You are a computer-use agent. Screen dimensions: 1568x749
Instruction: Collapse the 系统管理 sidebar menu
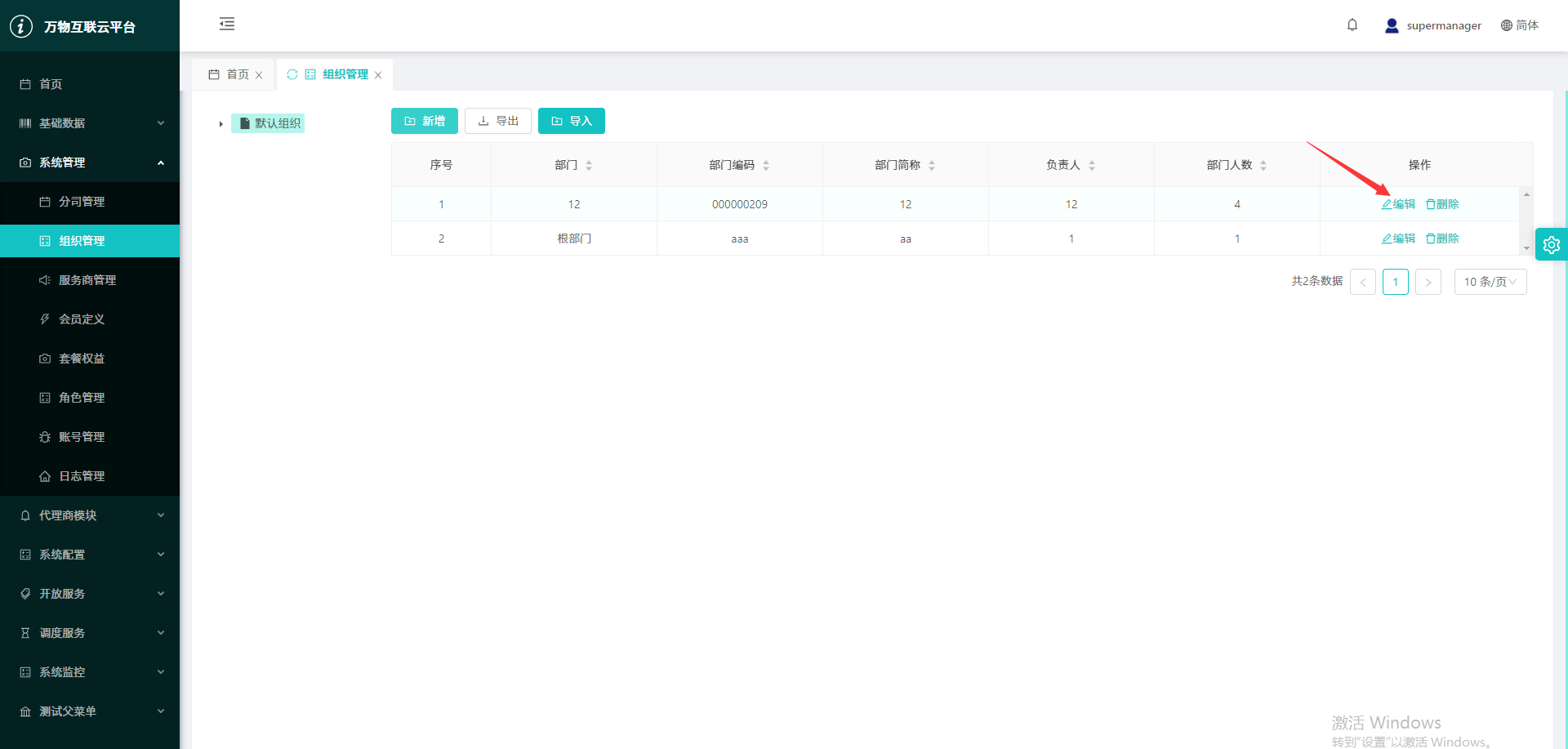(90, 163)
